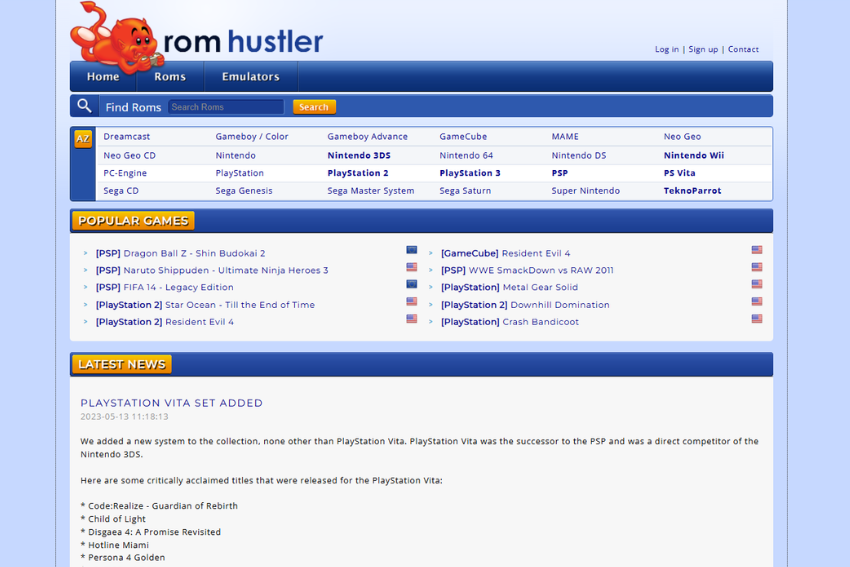850x567 pixels.
Task: Open the PlayStation Vita Set Added headline
Action: [171, 403]
